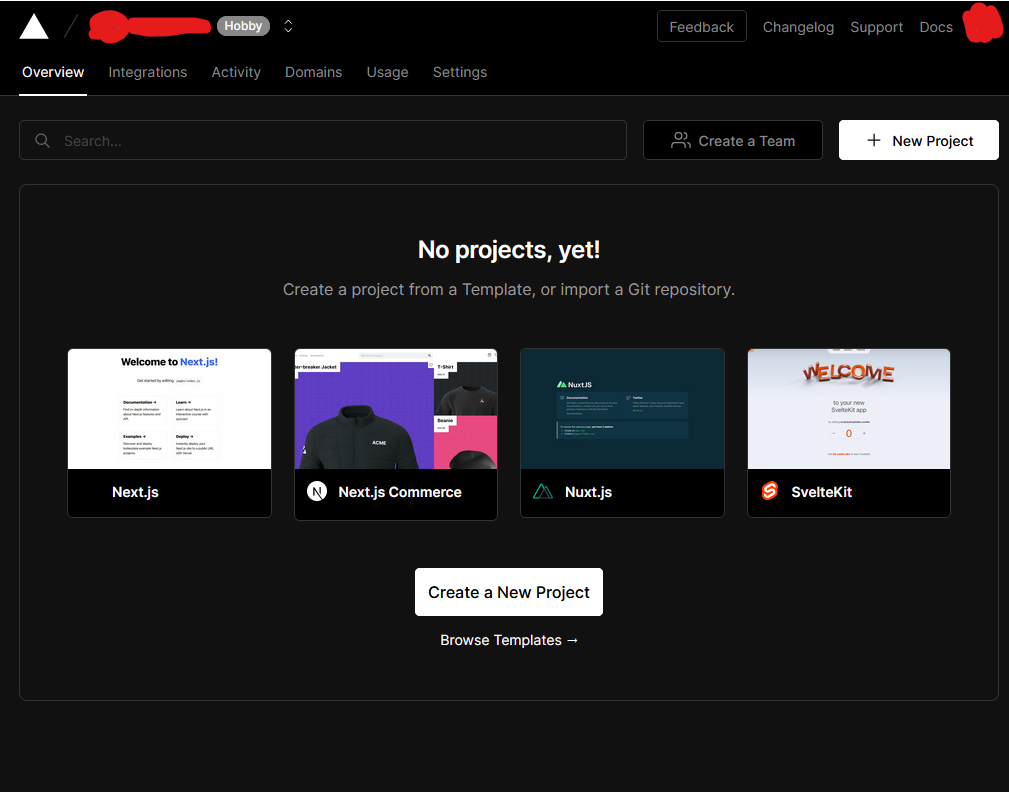Switch to the Integrations tab

coord(147,72)
